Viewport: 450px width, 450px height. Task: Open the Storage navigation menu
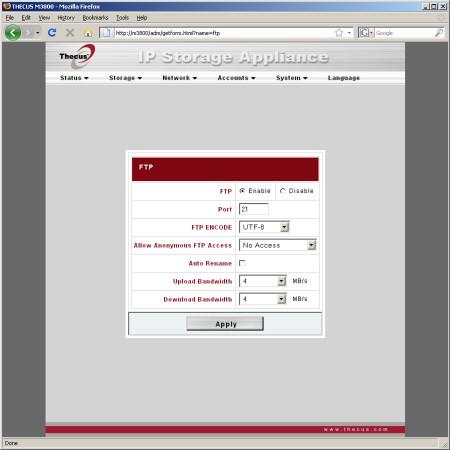tap(125, 78)
